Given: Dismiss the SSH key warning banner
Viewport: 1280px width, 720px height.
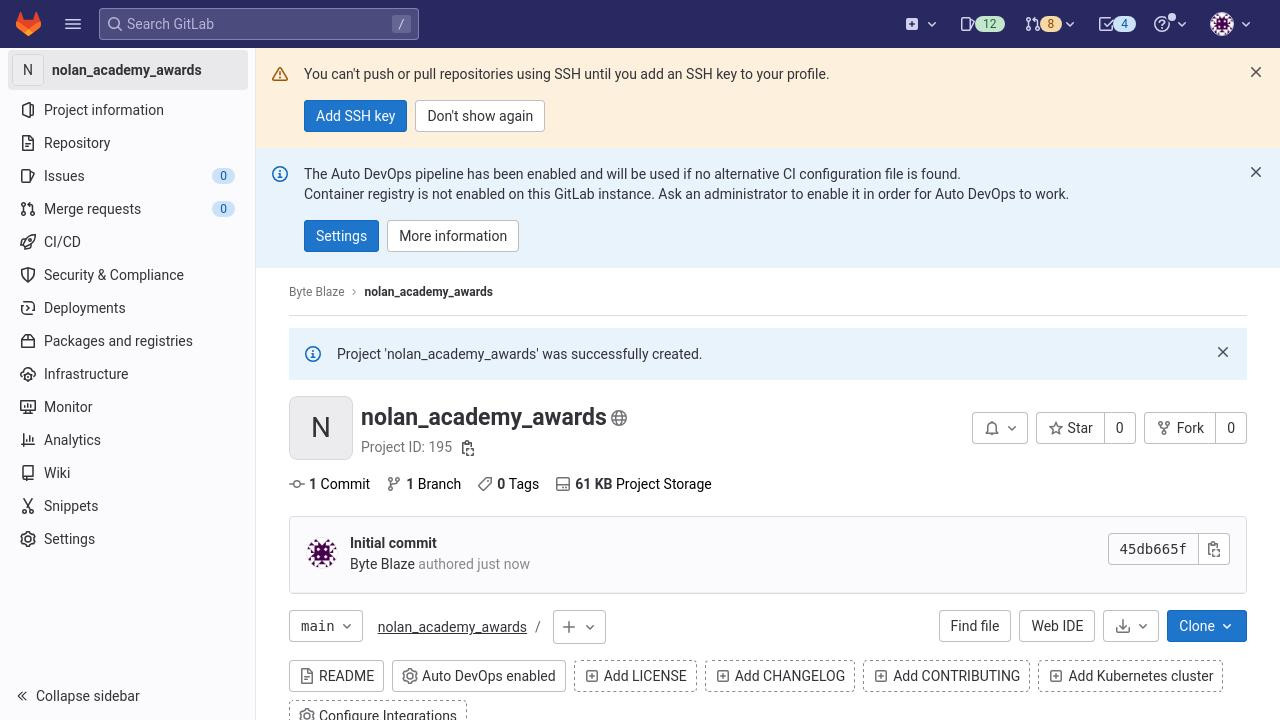Looking at the screenshot, I should tap(1256, 72).
